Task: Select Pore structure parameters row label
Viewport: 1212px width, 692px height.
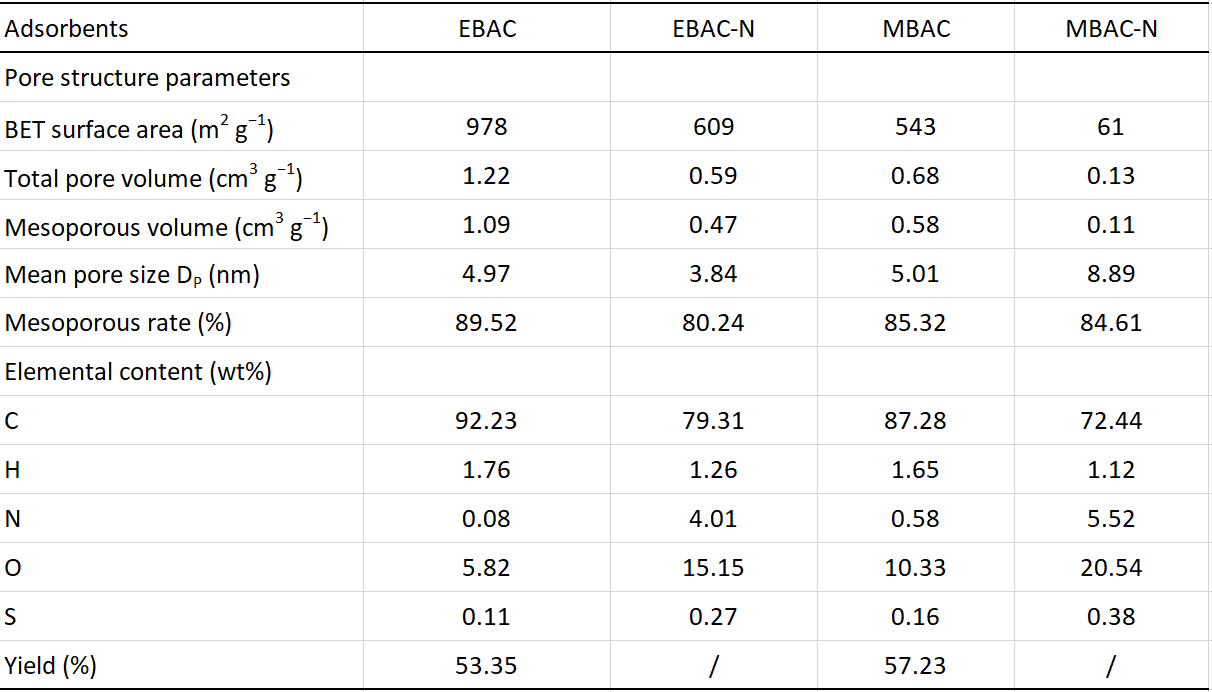Action: [148, 78]
